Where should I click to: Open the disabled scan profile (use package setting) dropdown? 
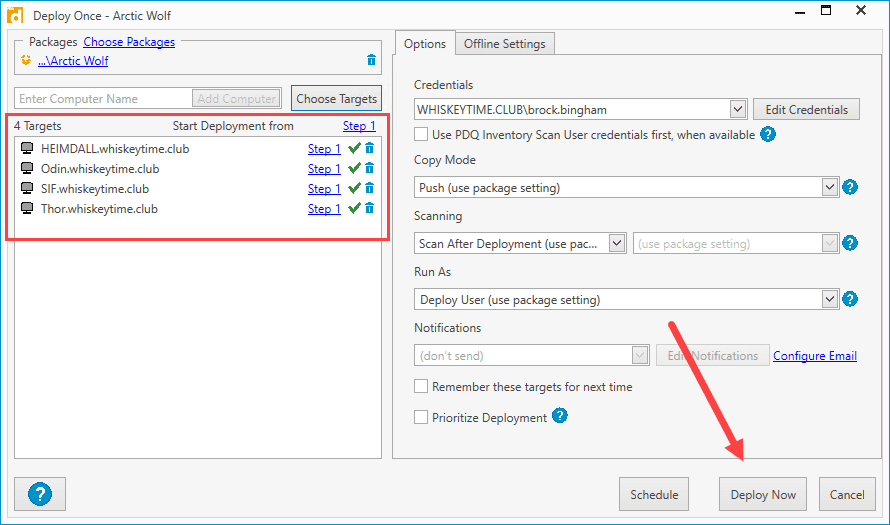coord(736,243)
